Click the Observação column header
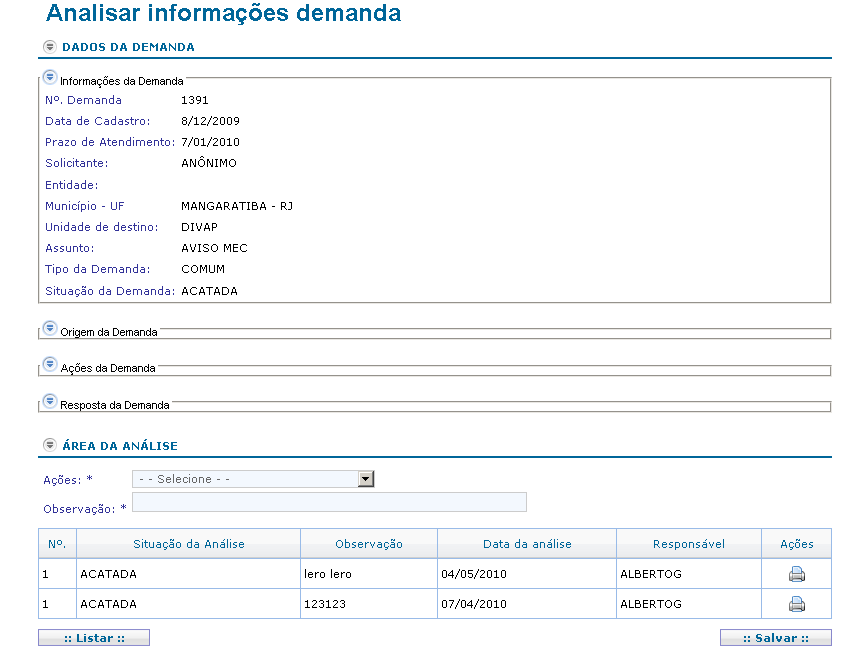 tap(369, 544)
